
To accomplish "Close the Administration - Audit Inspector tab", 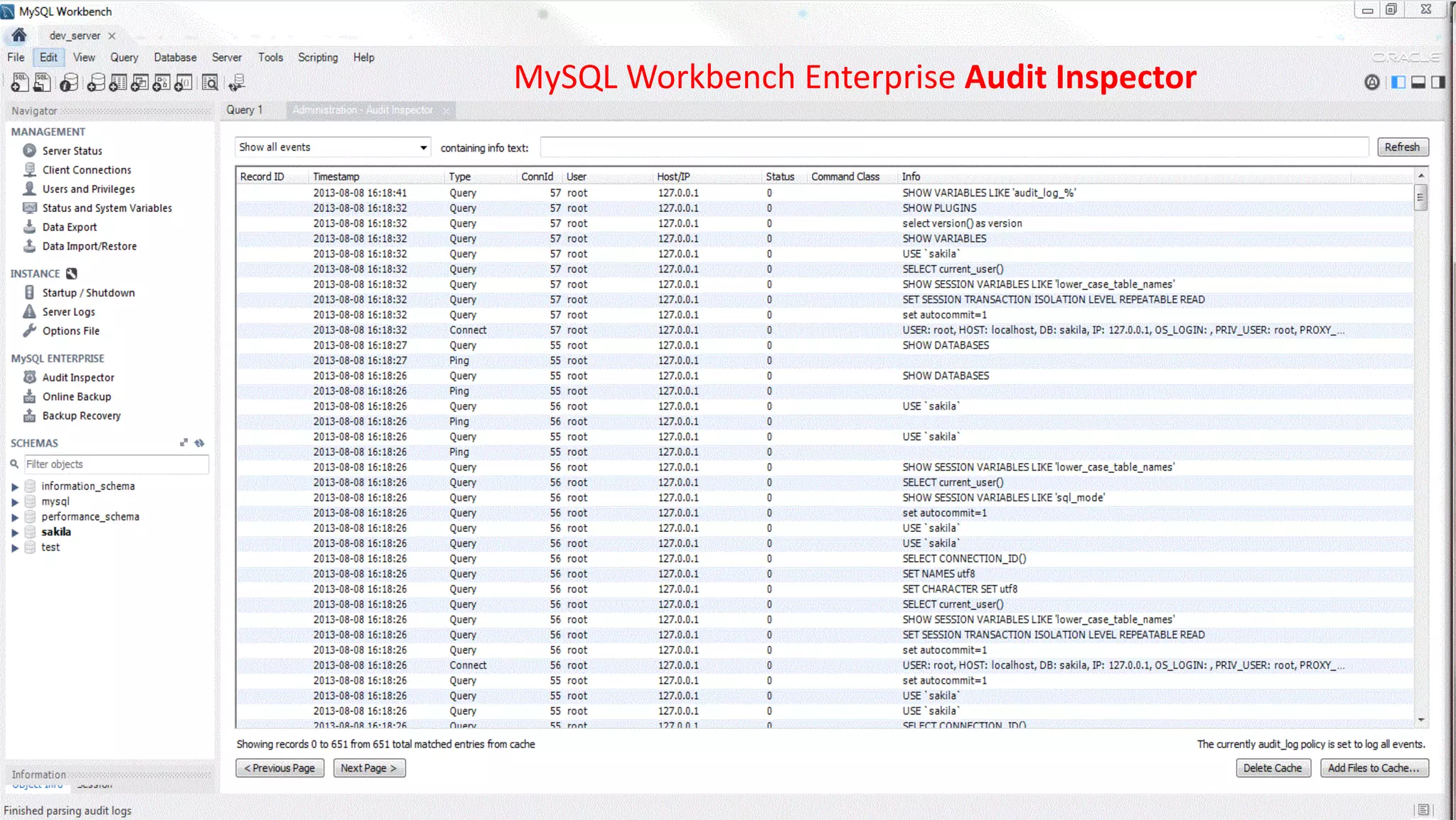I will coord(446,111).
